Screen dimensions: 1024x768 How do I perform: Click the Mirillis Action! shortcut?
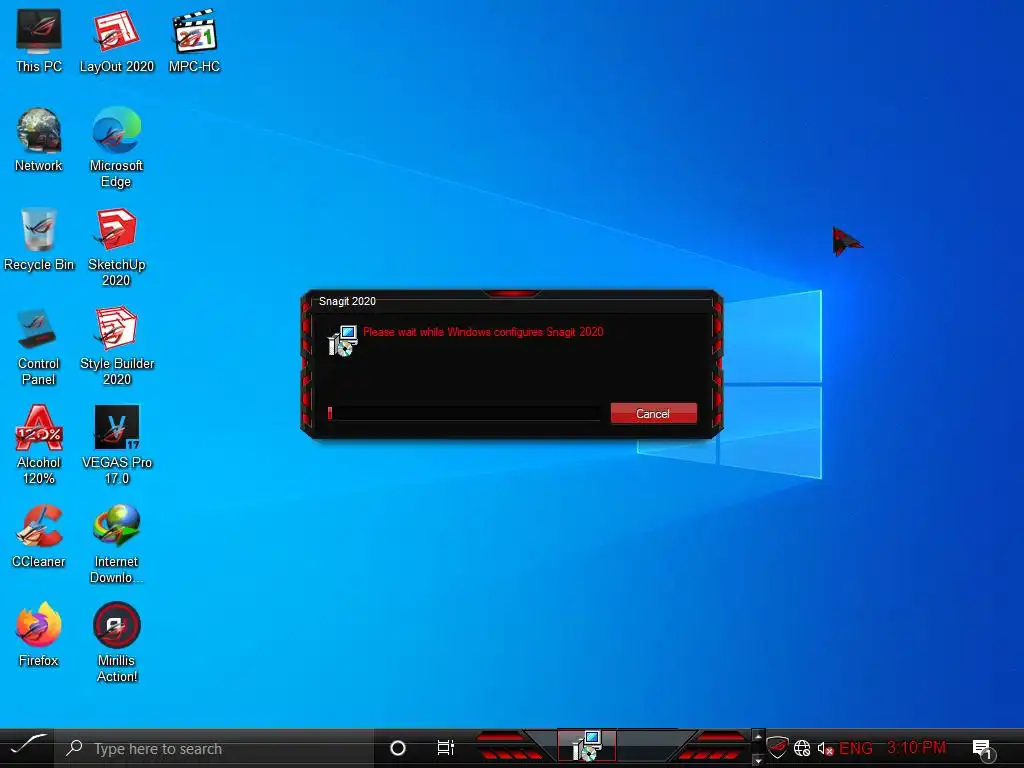pos(116,643)
